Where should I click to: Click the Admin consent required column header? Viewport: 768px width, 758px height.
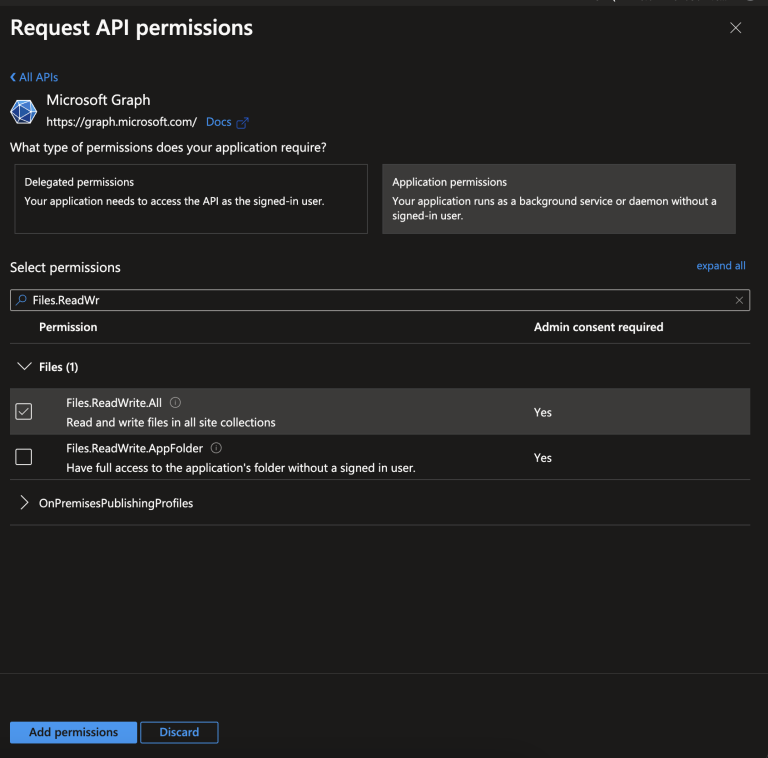pos(598,327)
